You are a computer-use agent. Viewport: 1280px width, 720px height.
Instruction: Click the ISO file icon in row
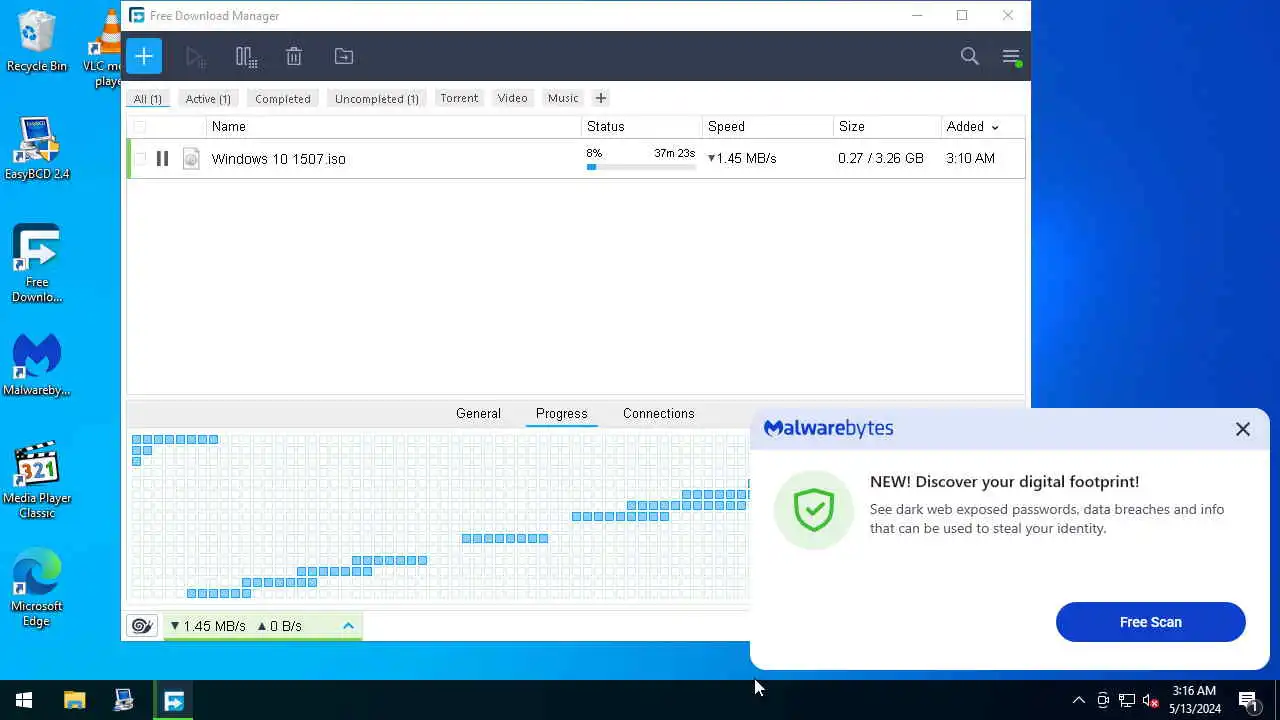(x=191, y=158)
